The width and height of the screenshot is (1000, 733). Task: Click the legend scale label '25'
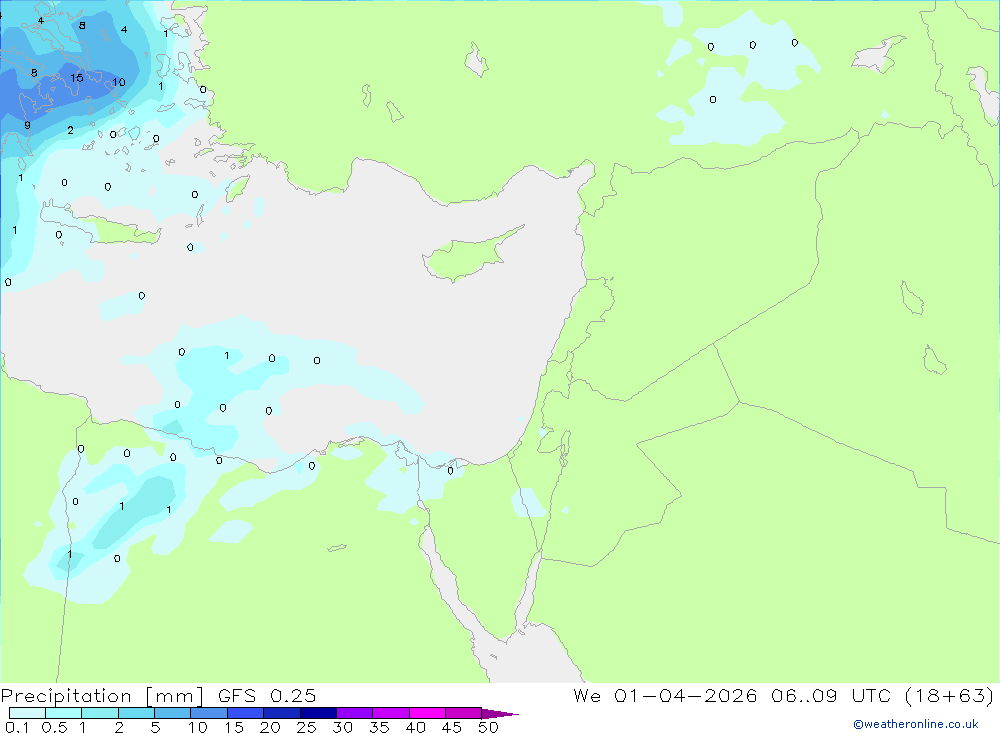tap(306, 727)
